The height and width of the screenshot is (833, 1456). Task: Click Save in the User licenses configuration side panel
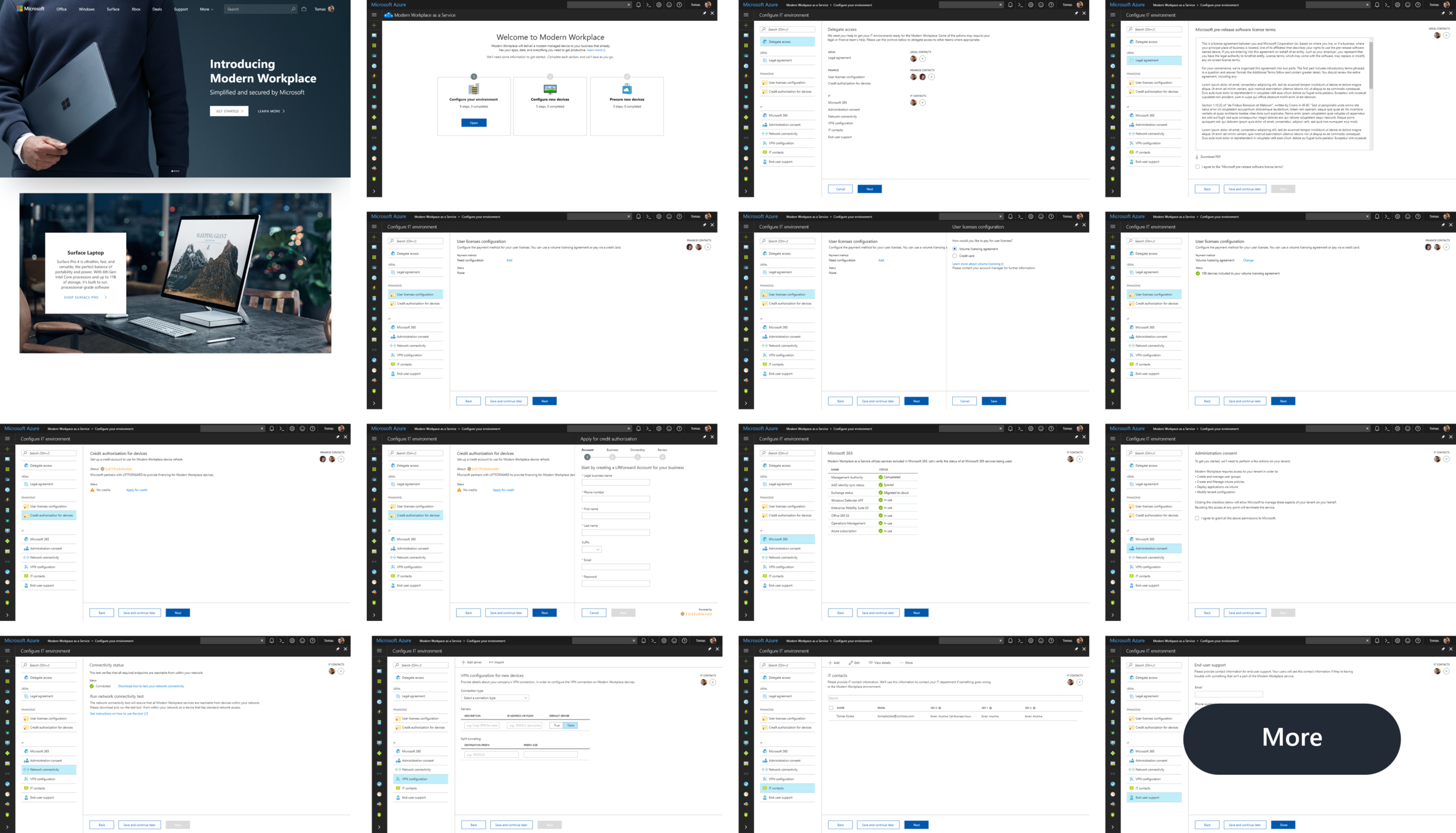994,401
